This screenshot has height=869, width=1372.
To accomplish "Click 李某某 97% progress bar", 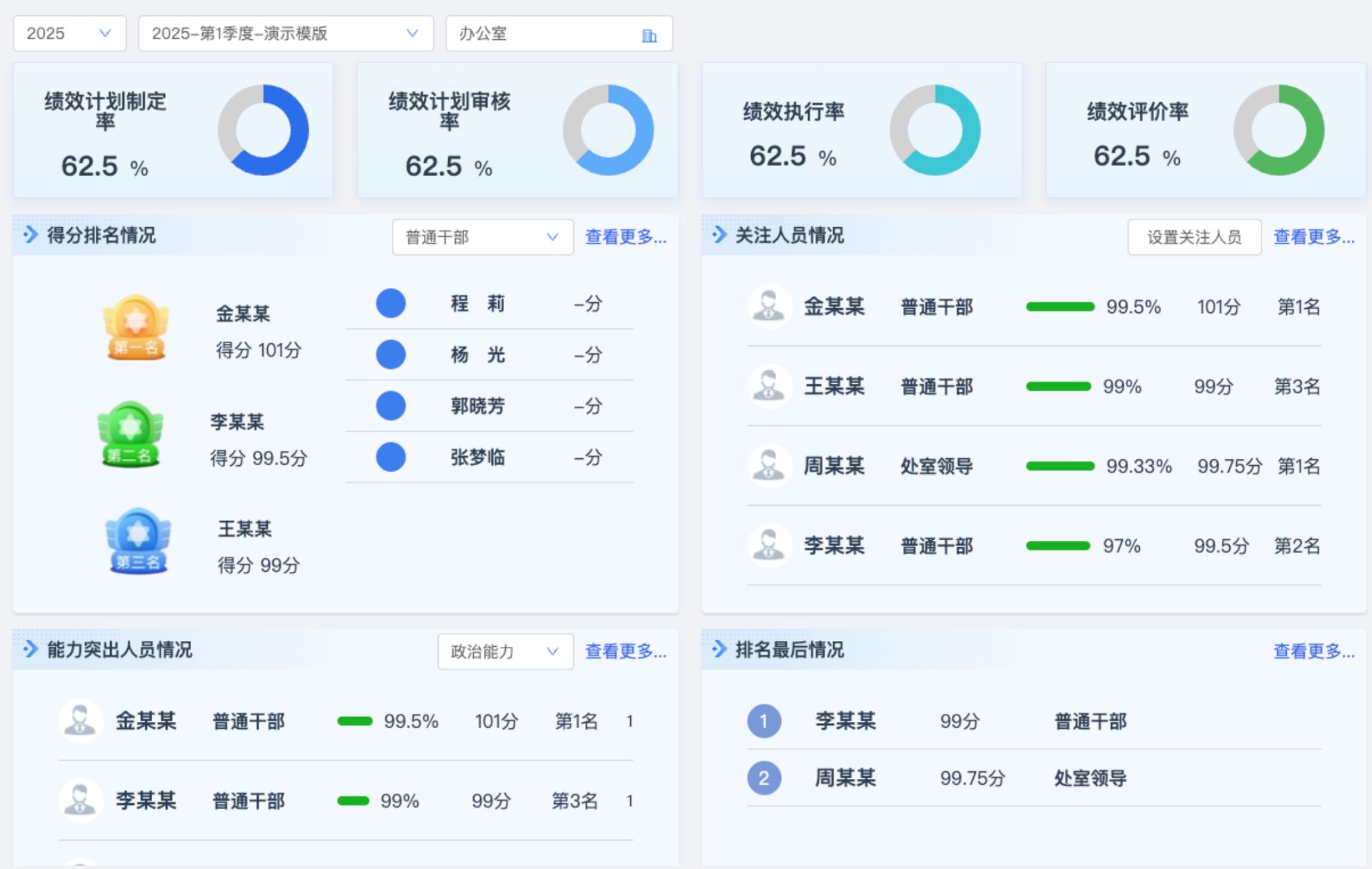I will (x=1058, y=545).
